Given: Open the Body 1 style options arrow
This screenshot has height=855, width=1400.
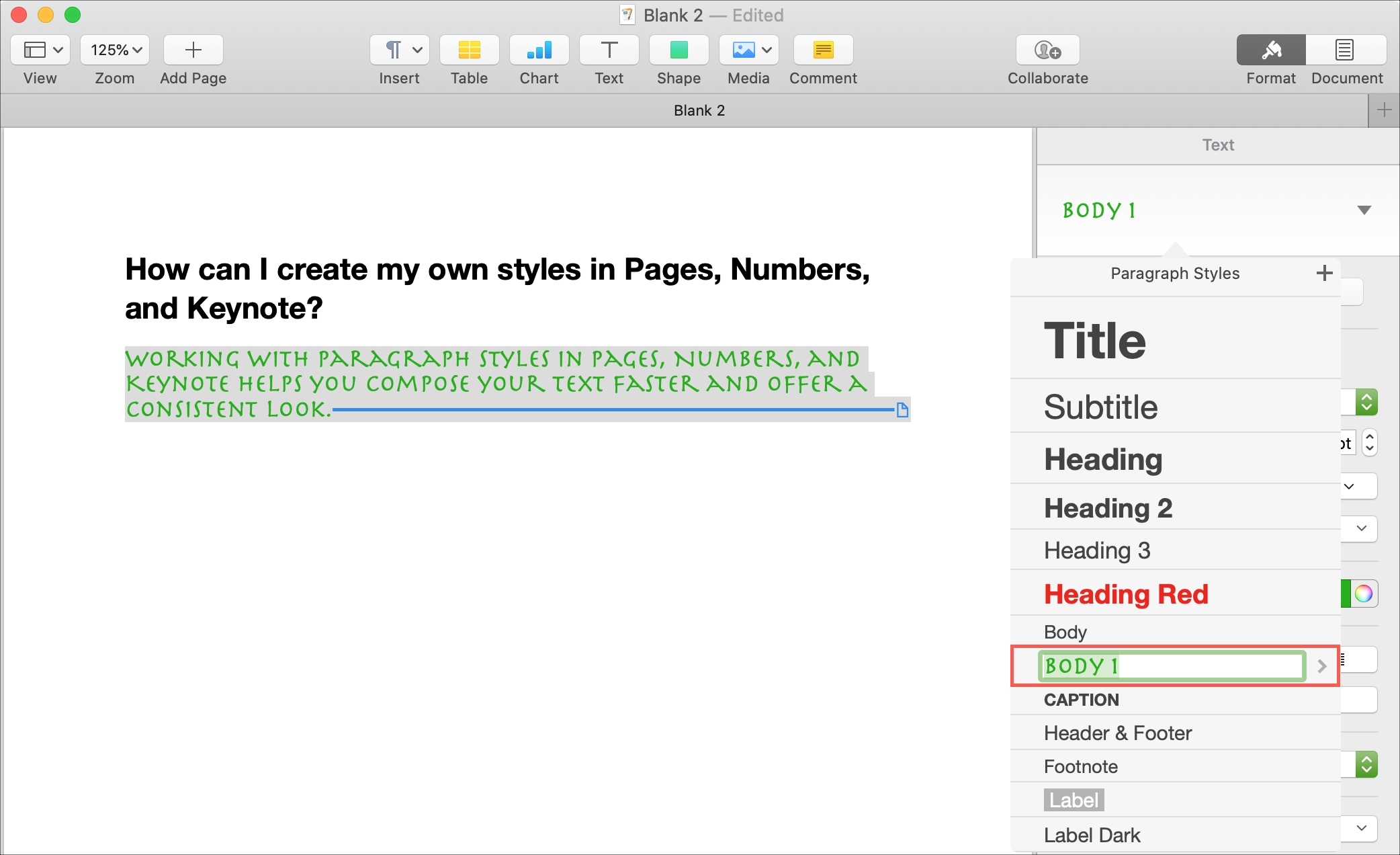Looking at the screenshot, I should (1321, 666).
